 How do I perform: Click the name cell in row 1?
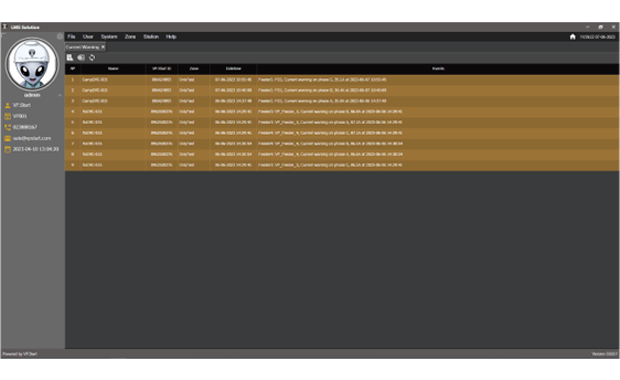pyautogui.click(x=113, y=80)
